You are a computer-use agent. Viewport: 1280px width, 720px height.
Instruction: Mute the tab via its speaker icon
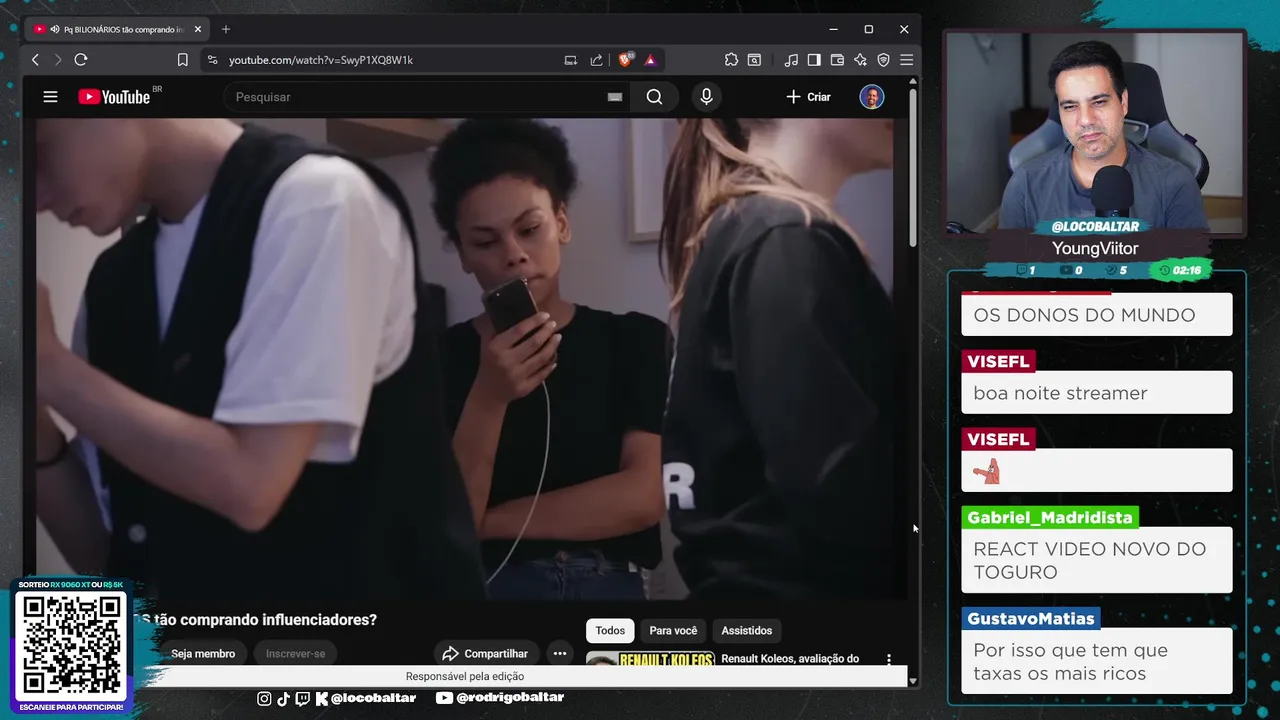point(55,29)
